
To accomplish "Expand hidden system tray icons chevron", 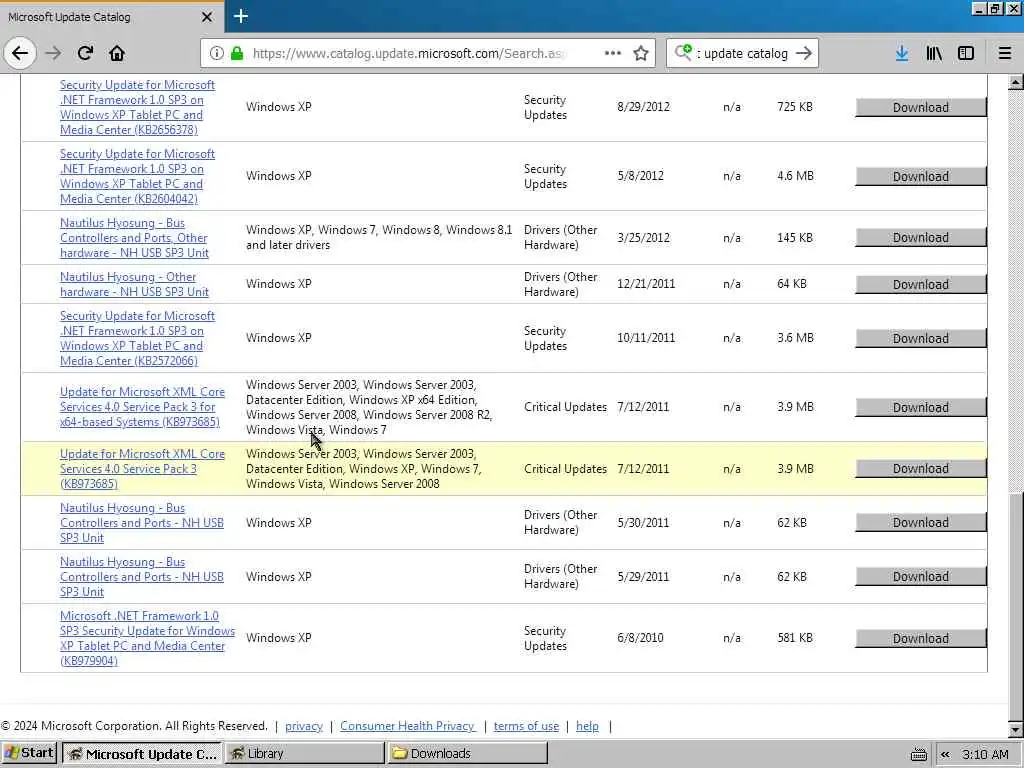I will pos(945,754).
